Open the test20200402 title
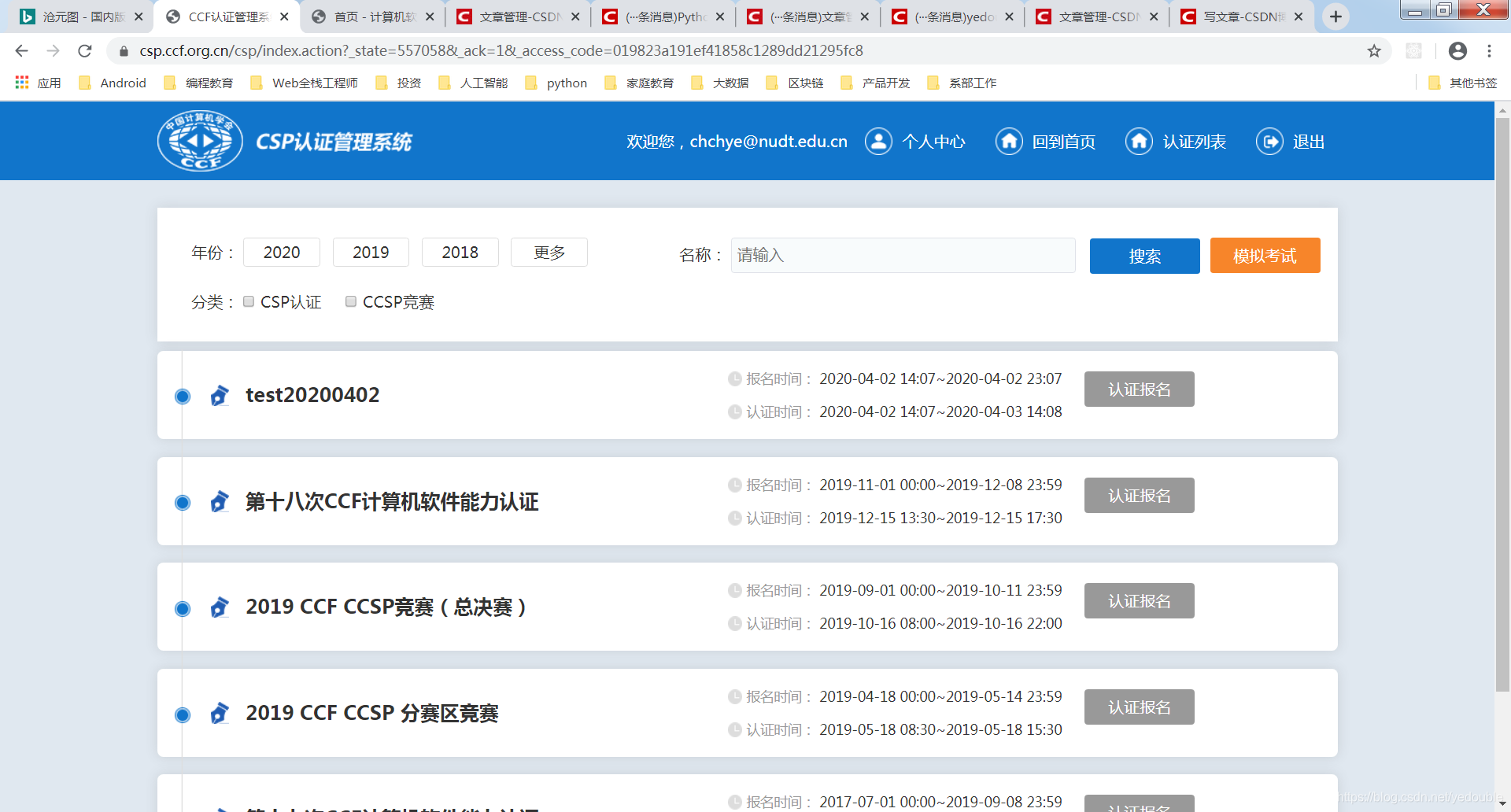 point(312,395)
